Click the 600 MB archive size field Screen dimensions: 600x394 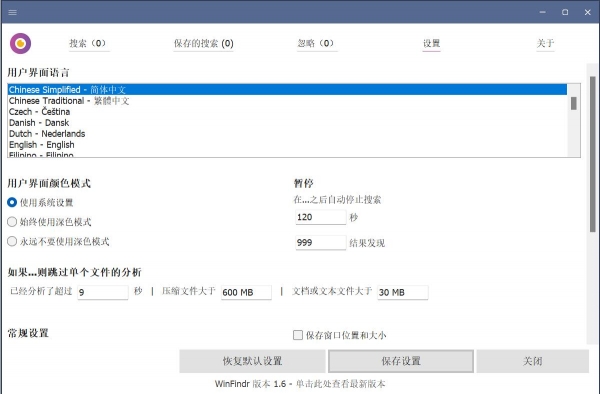pos(246,292)
